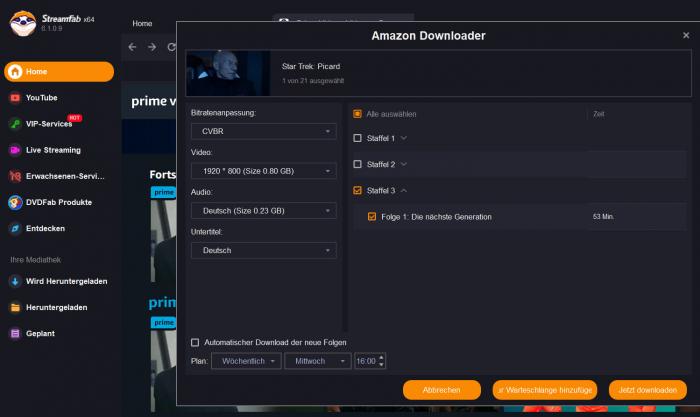
Task: Open the Home sidebar item
Action: click(59, 71)
